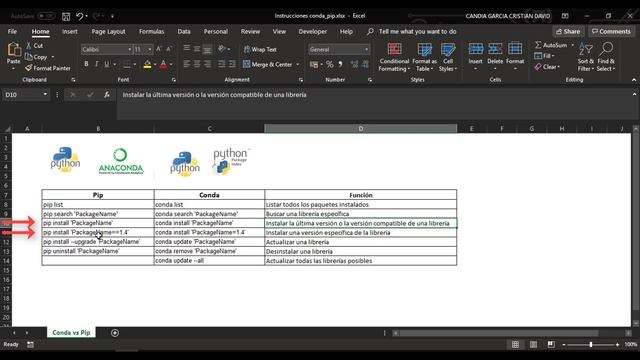
Task: Open the Calibri font name dropdown
Action: point(129,49)
